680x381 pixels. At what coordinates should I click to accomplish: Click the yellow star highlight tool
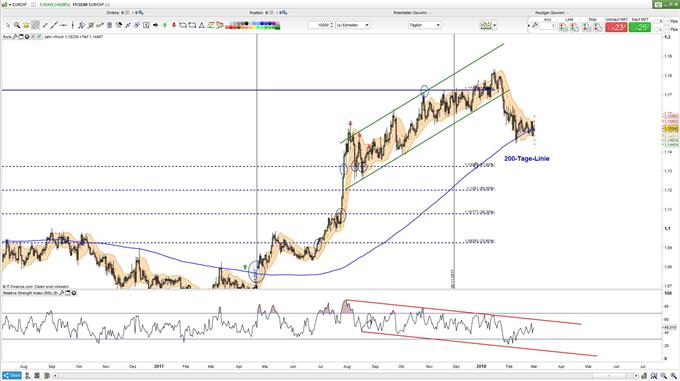coord(26,25)
